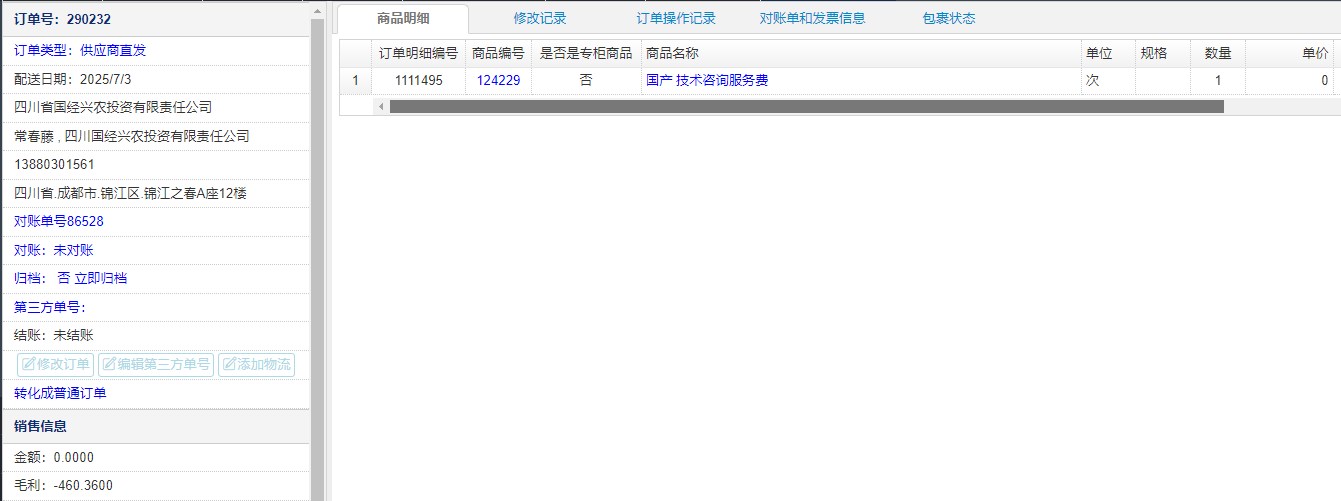The height and width of the screenshot is (501, 1341).
Task: Click the 单位 column header
Action: [1108, 53]
